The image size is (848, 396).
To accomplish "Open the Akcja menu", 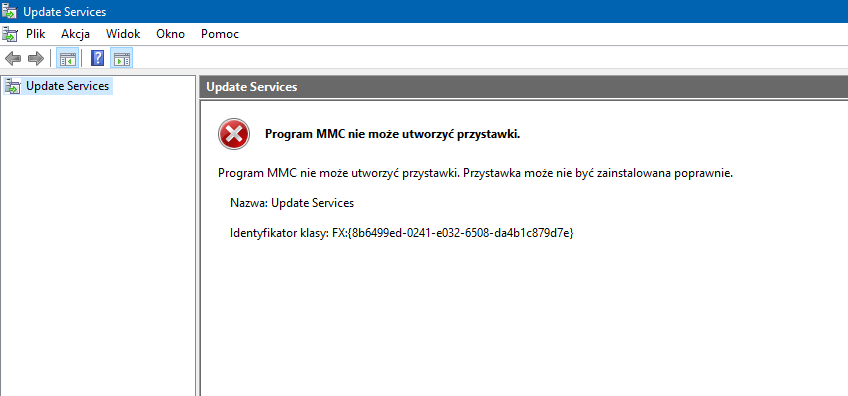I will coord(75,34).
